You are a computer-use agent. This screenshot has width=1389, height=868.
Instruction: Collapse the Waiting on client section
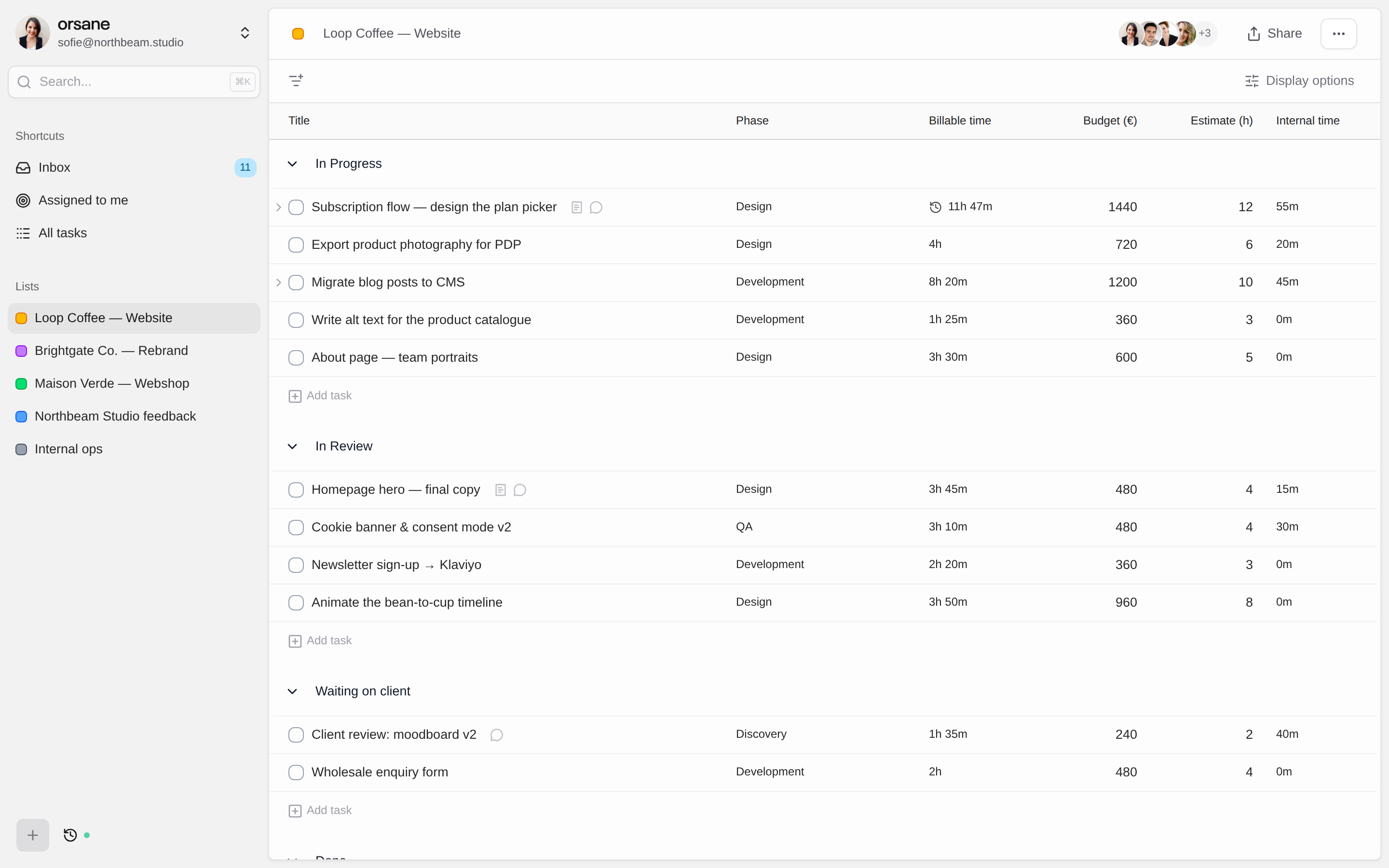click(292, 691)
